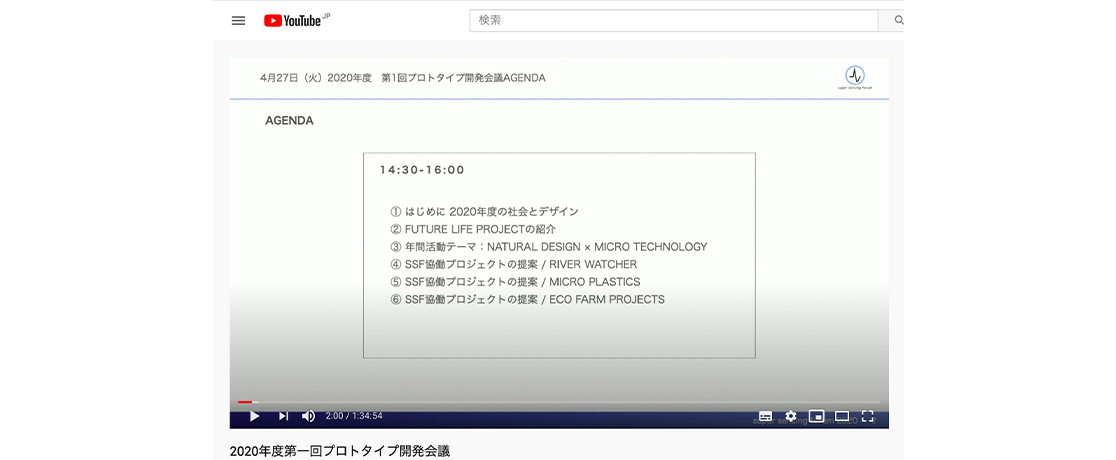The width and height of the screenshot is (1116, 460).
Task: Switch to the miniplayer
Action: (816, 416)
